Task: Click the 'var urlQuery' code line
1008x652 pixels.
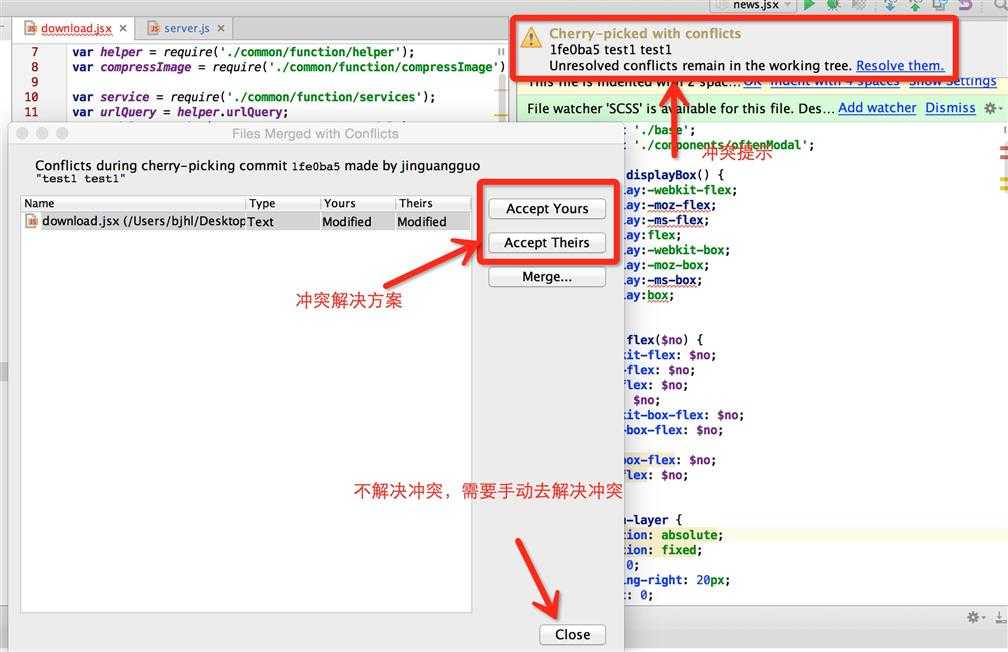Action: (180, 112)
